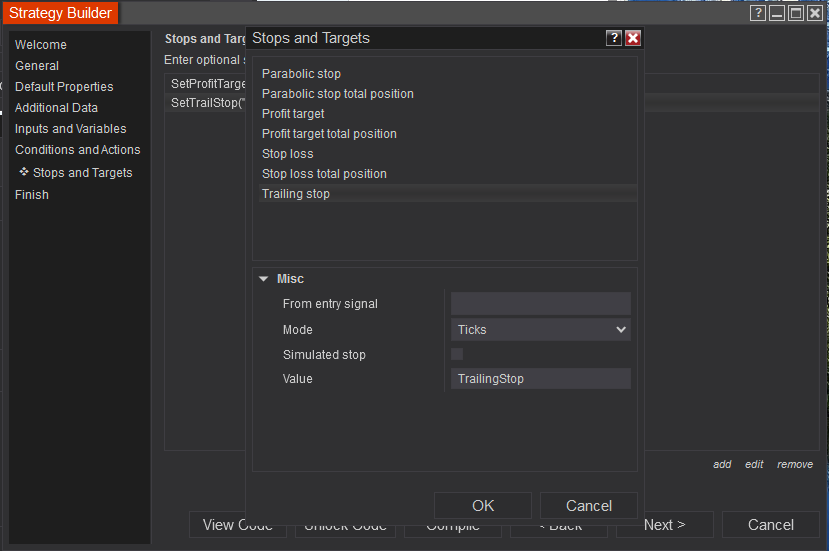Viewport: 829px width, 551px height.
Task: Click the remove link
Action: (795, 464)
